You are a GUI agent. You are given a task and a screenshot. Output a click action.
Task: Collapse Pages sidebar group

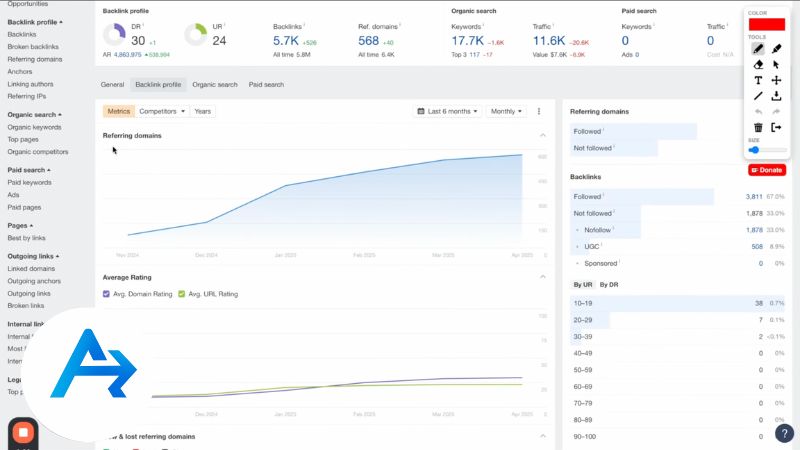(20, 226)
